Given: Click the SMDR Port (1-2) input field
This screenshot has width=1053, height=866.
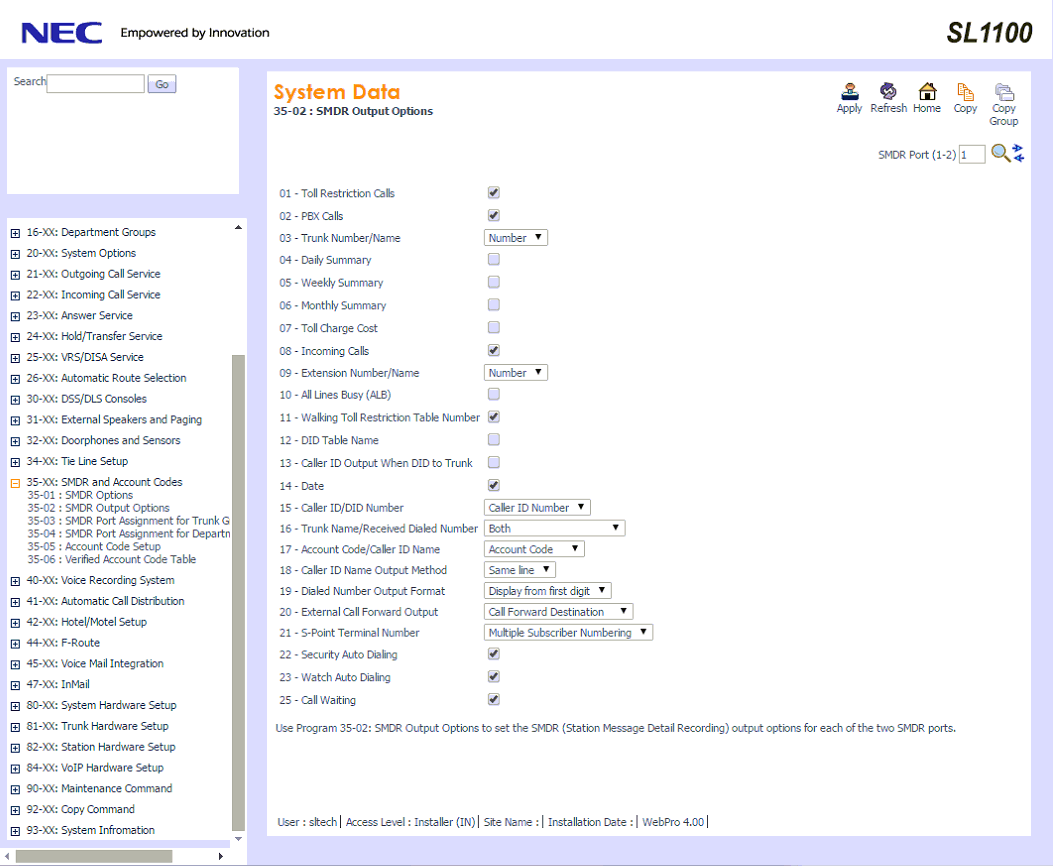Looking at the screenshot, I should pyautogui.click(x=972, y=154).
